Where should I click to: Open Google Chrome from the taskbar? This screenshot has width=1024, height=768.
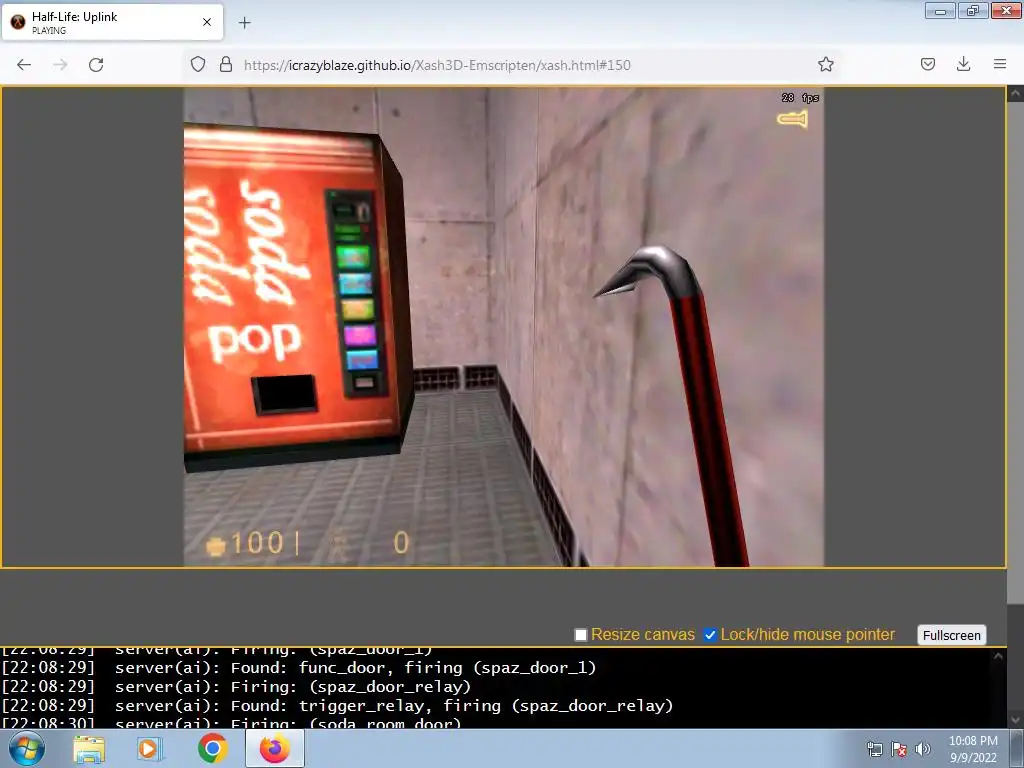(212, 748)
